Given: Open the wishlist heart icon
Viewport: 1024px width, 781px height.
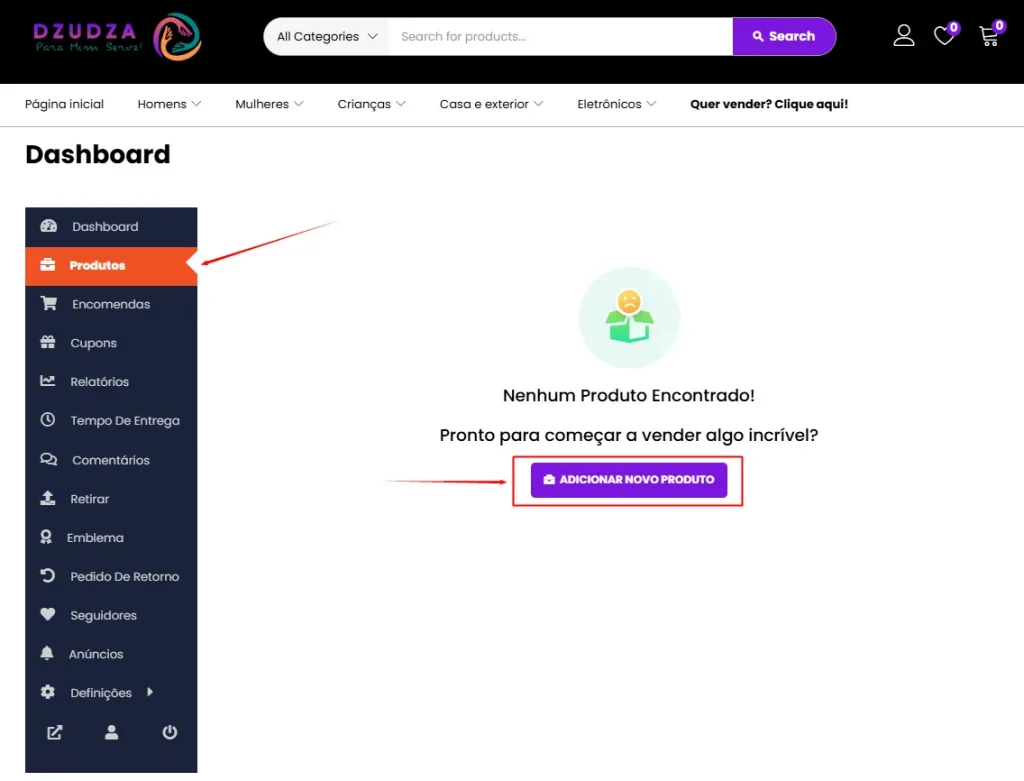Looking at the screenshot, I should (945, 35).
